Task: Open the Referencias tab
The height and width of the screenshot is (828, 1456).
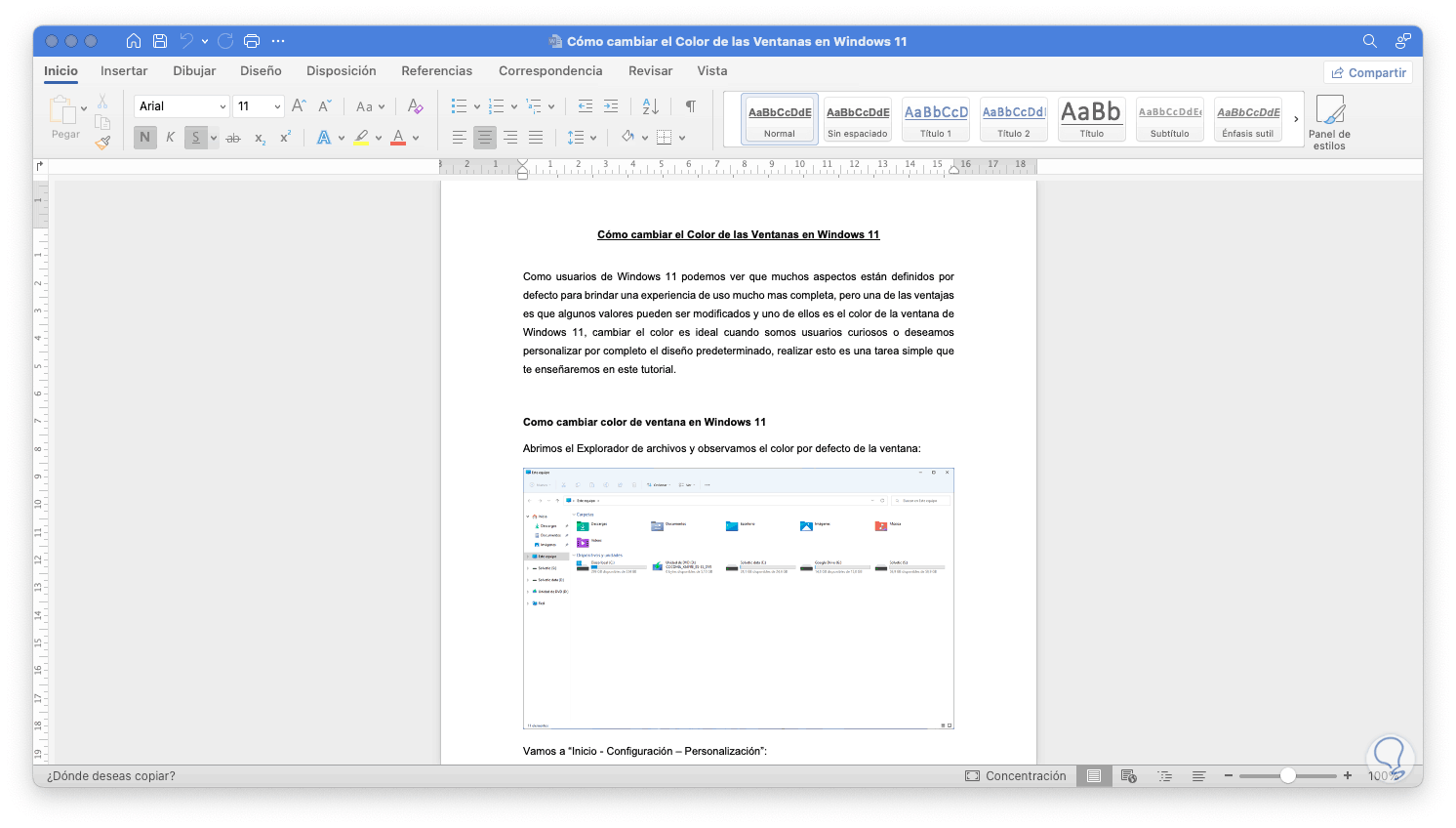Action: (436, 71)
